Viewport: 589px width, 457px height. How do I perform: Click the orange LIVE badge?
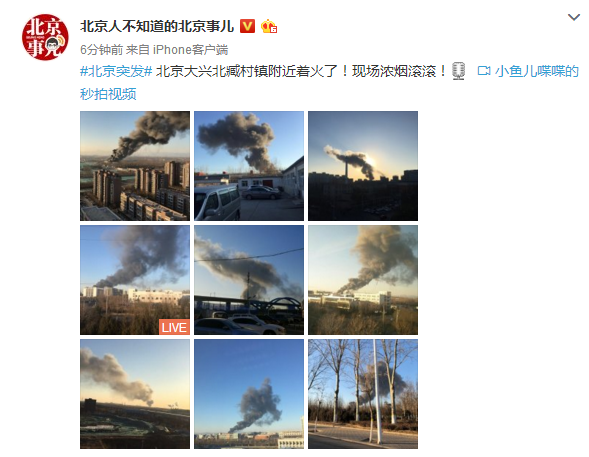[174, 327]
